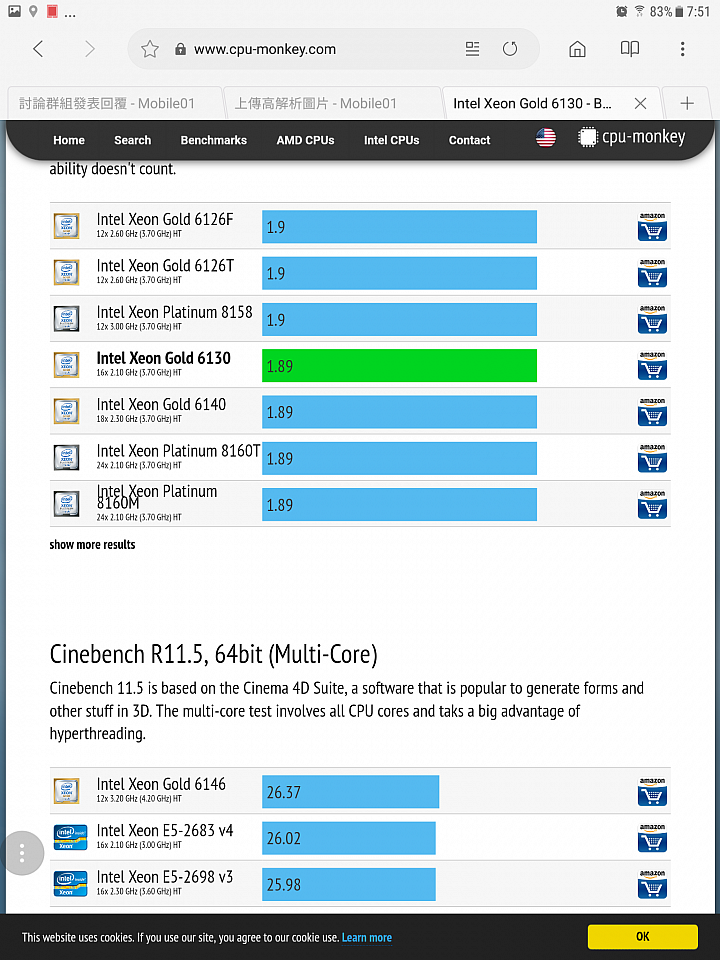Open the Home menu item
The image size is (720, 960).
pyautogui.click(x=69, y=140)
